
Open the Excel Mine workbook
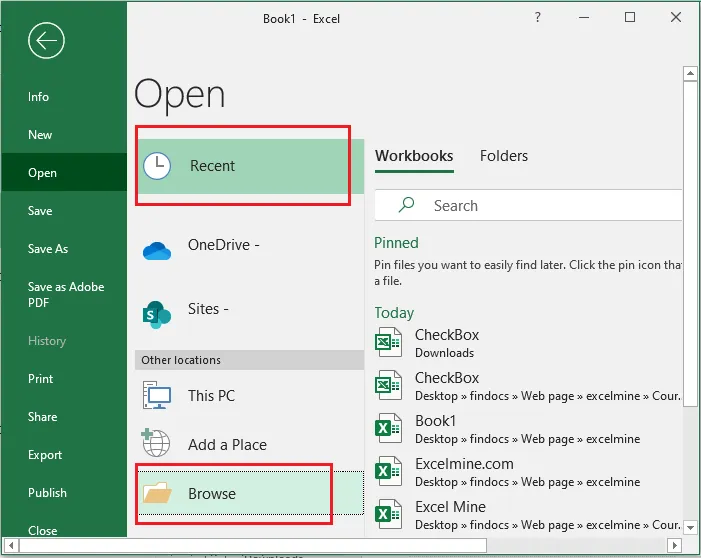pyautogui.click(x=528, y=515)
